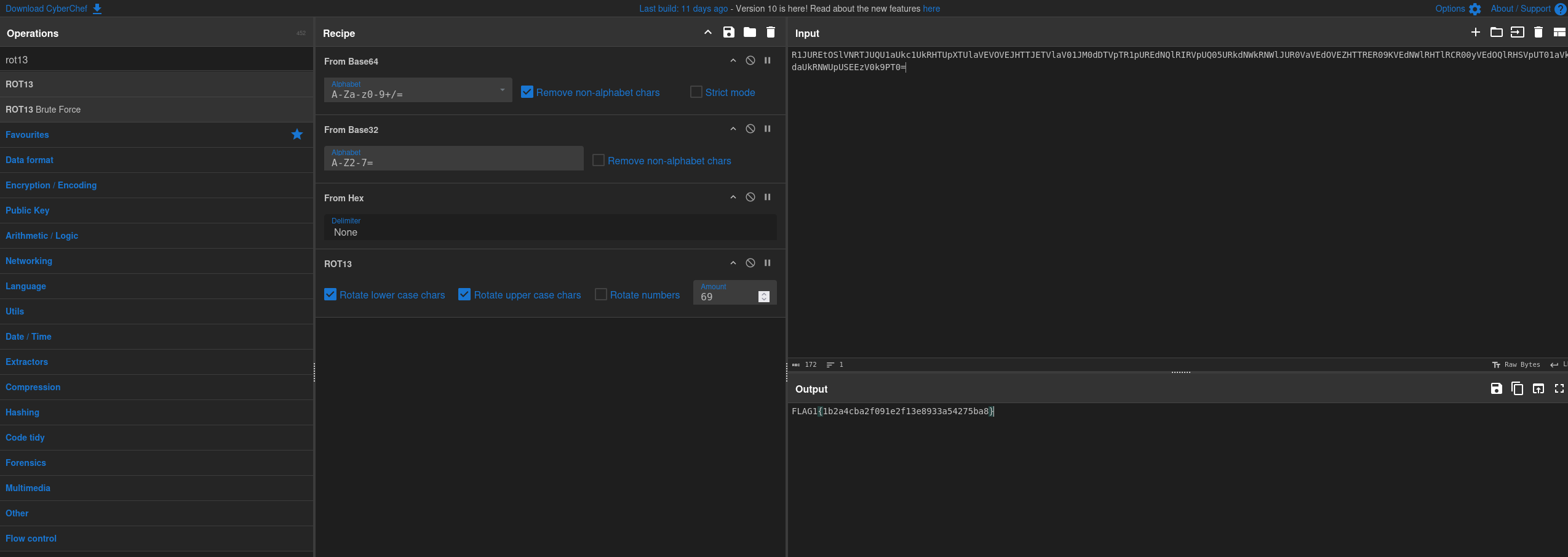Open the From Hex Delimiter dropdown

[550, 227]
